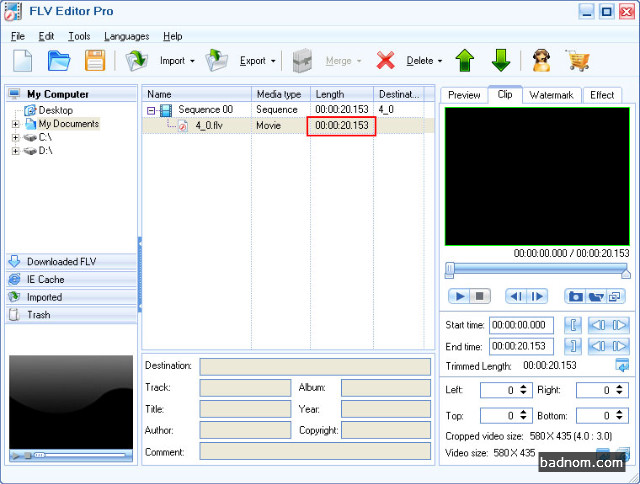
Task: Select the Clip tab
Action: click(x=505, y=94)
